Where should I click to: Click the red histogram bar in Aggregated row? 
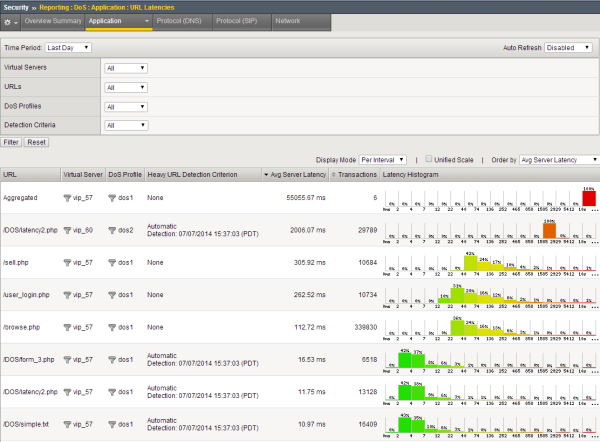589,199
